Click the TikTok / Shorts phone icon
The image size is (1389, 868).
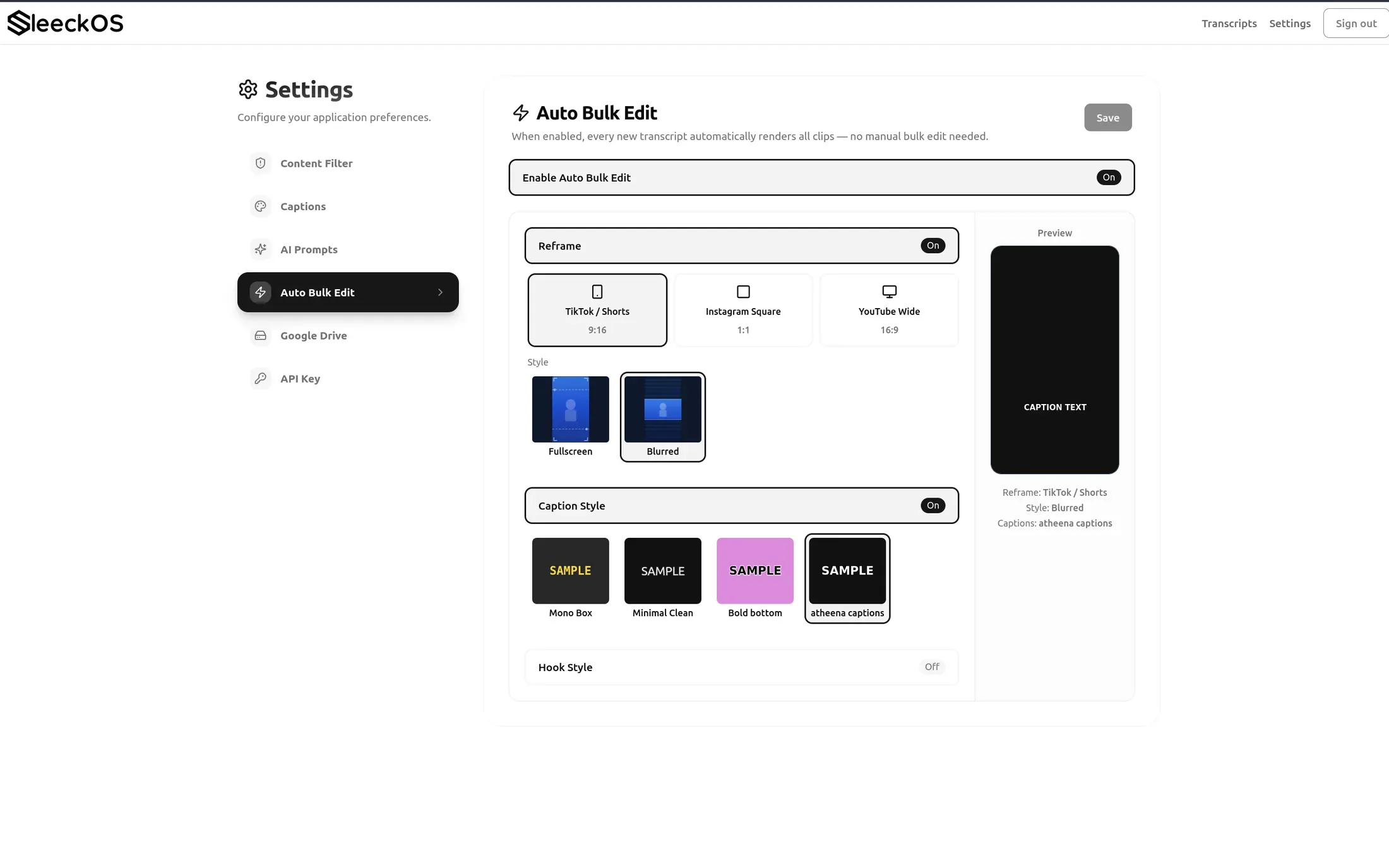(597, 292)
